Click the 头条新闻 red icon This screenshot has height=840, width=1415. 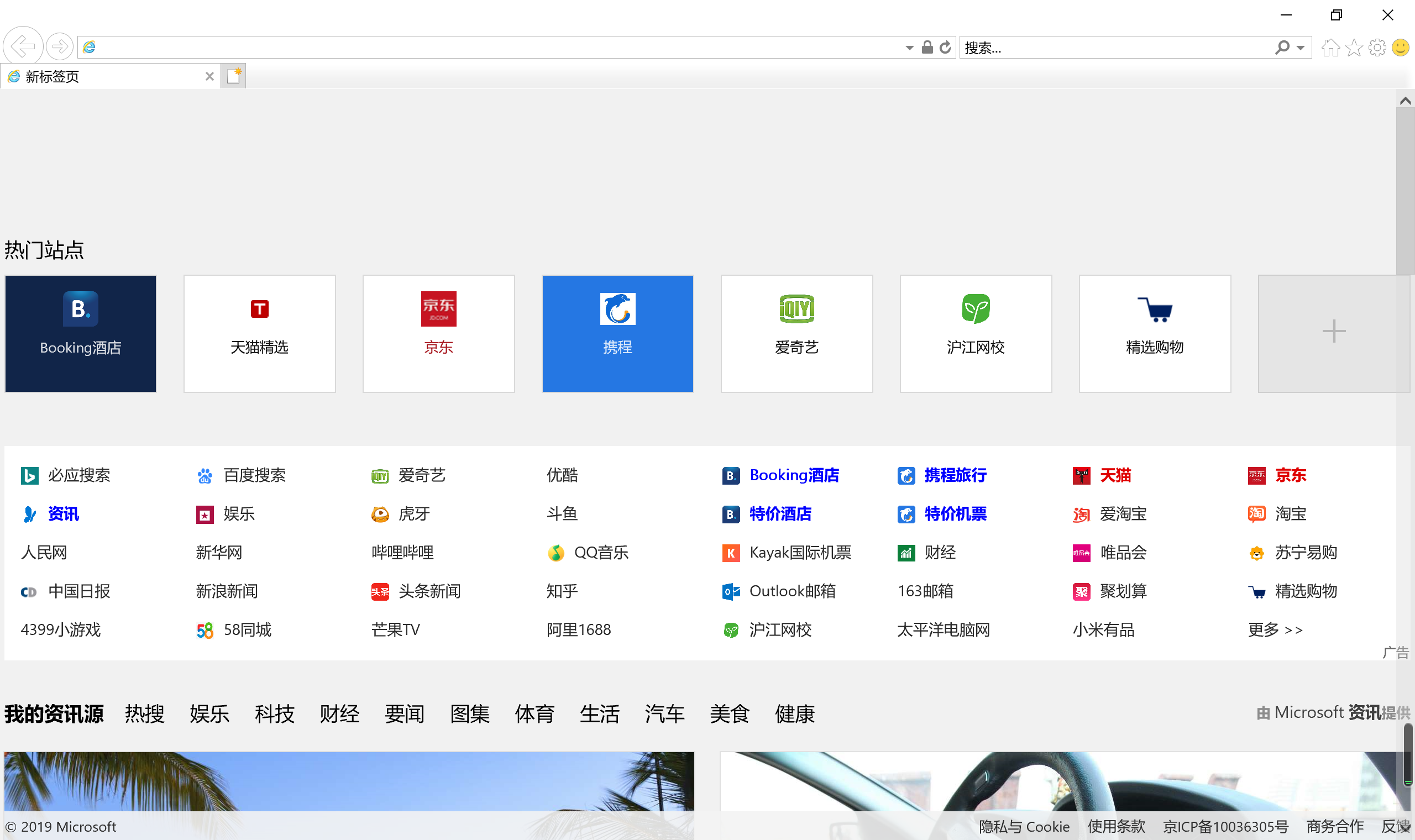coord(380,591)
